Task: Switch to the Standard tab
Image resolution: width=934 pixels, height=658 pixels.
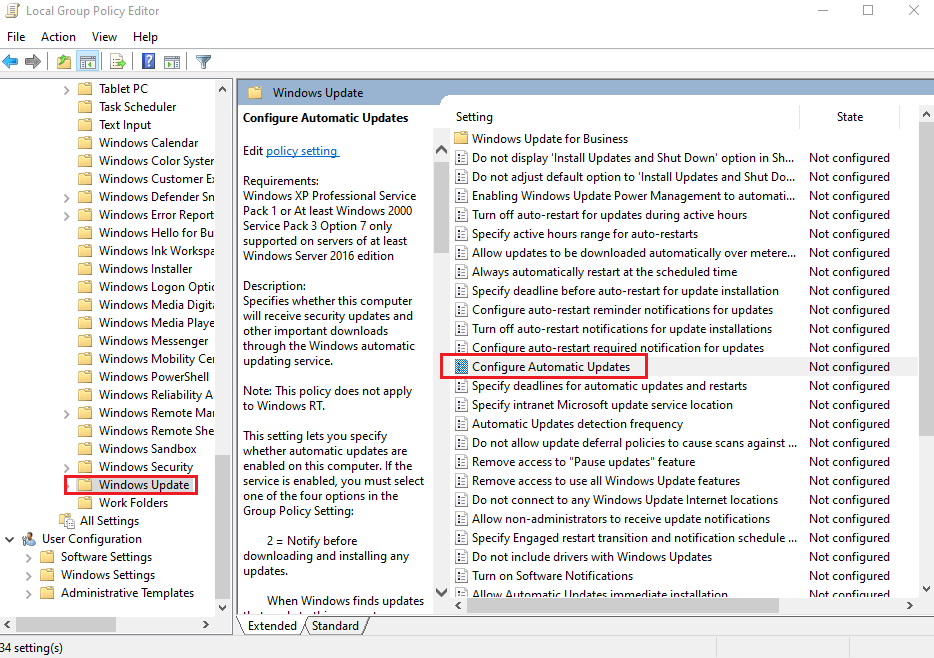Action: click(x=335, y=626)
